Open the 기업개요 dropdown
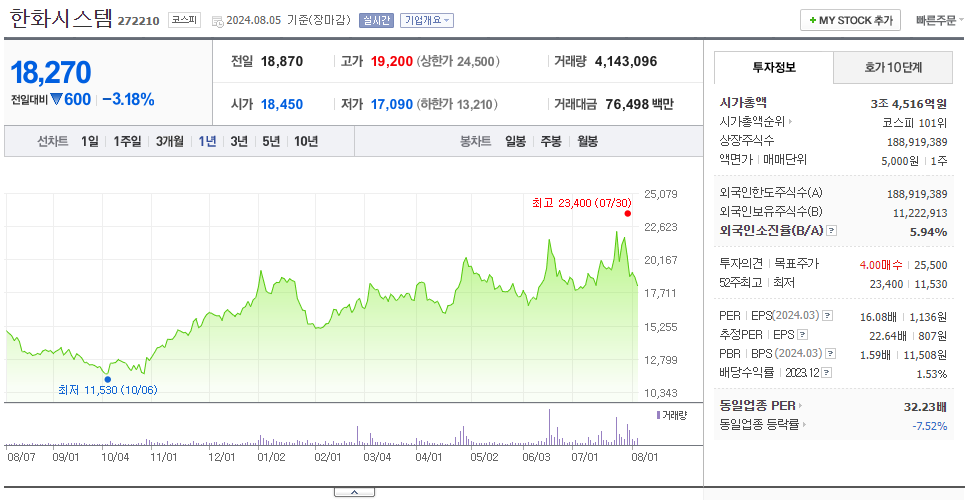The image size is (968, 500). (427, 20)
